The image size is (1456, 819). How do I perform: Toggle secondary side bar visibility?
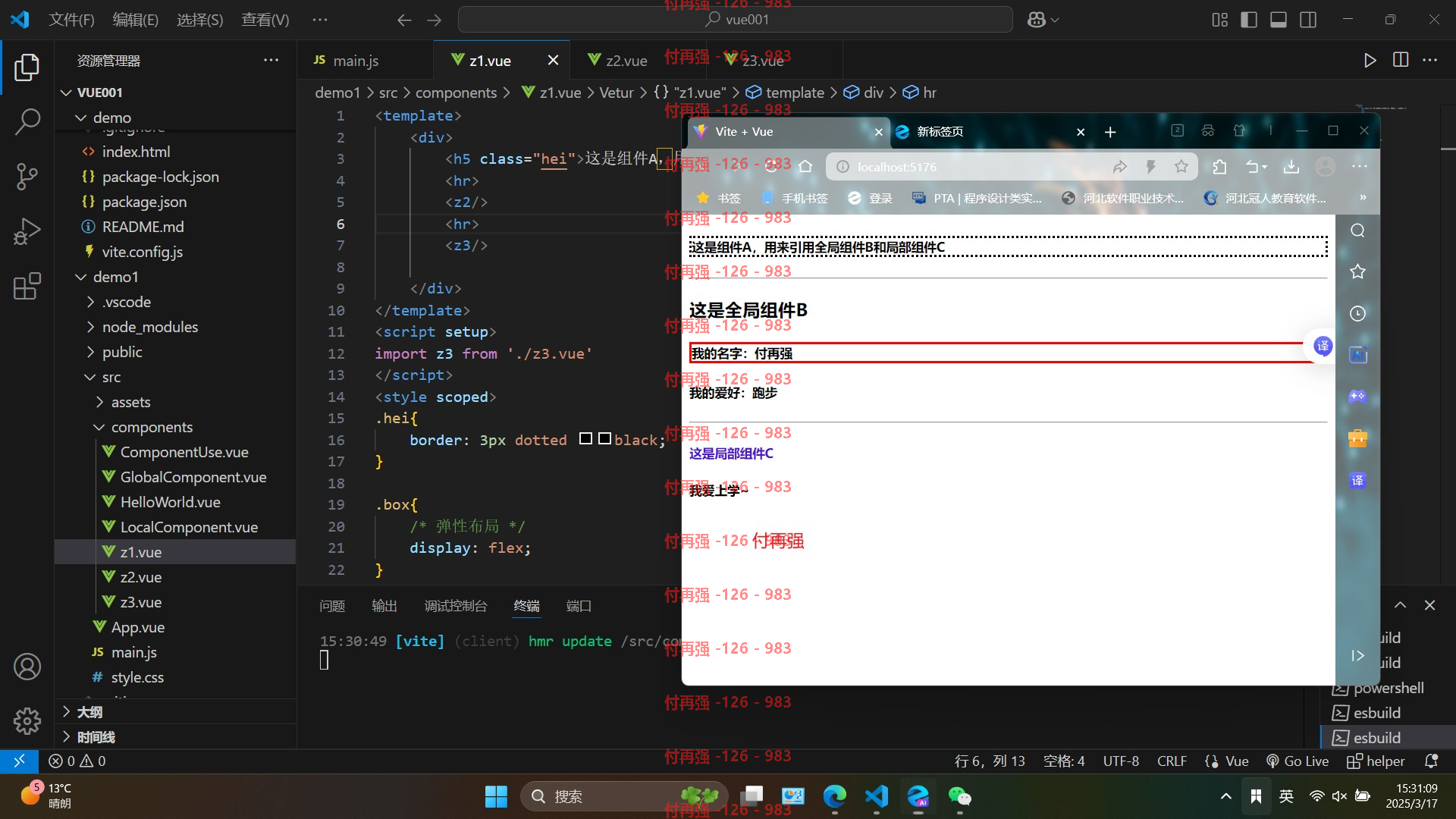pos(1308,20)
